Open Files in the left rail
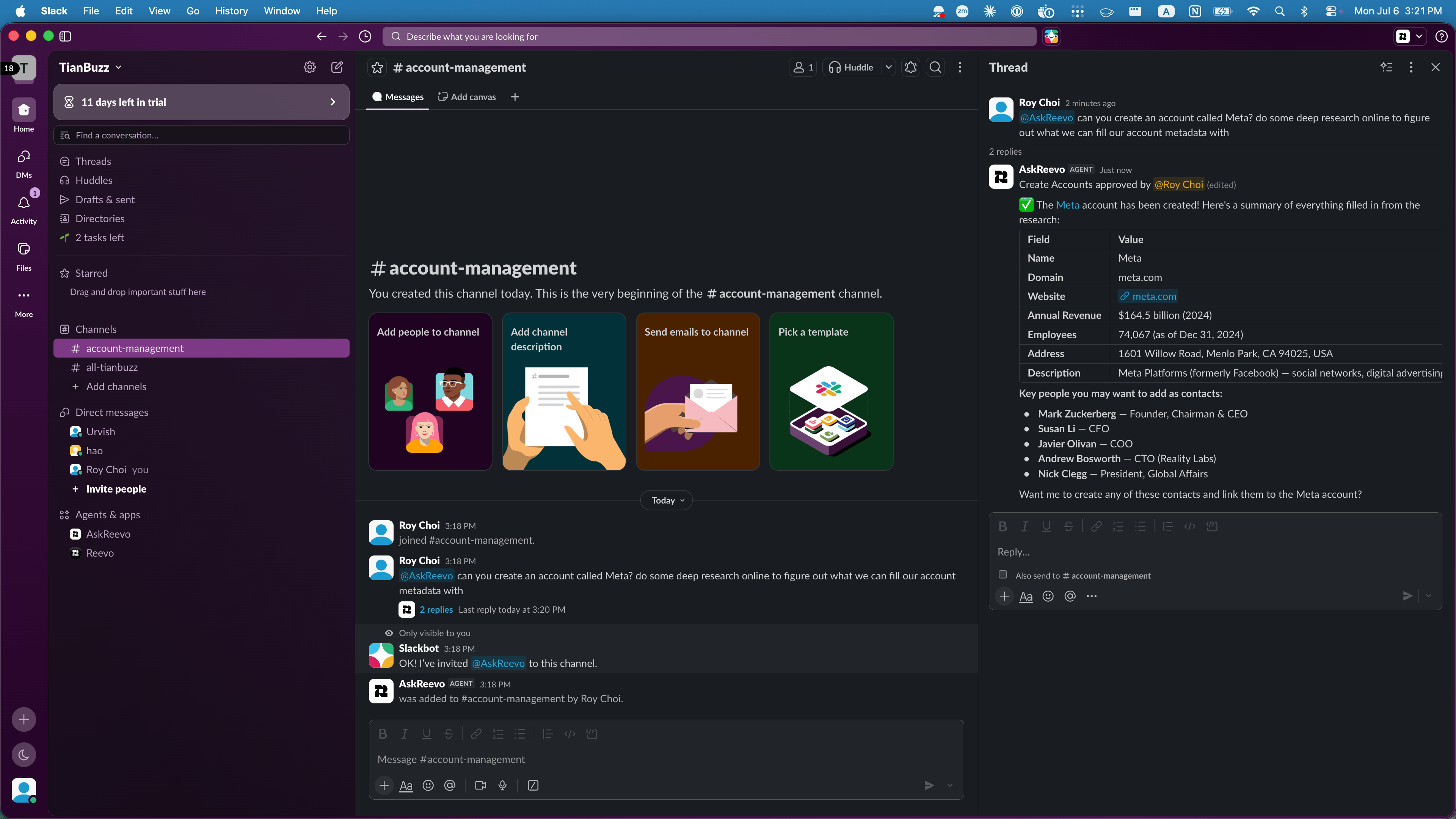 (x=24, y=256)
